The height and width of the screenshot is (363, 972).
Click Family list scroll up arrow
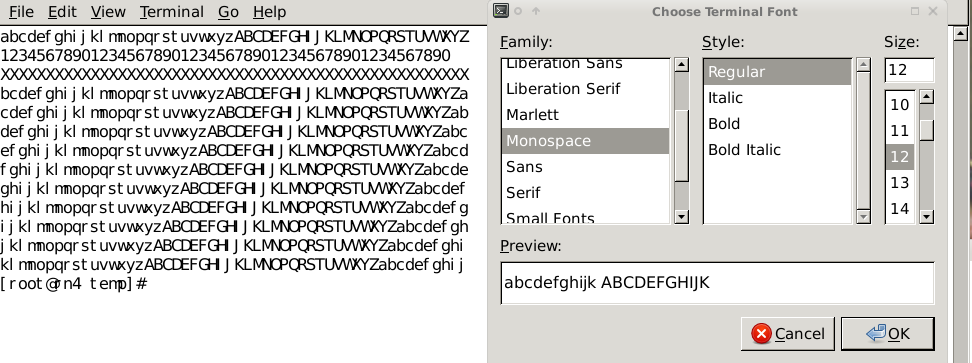681,64
